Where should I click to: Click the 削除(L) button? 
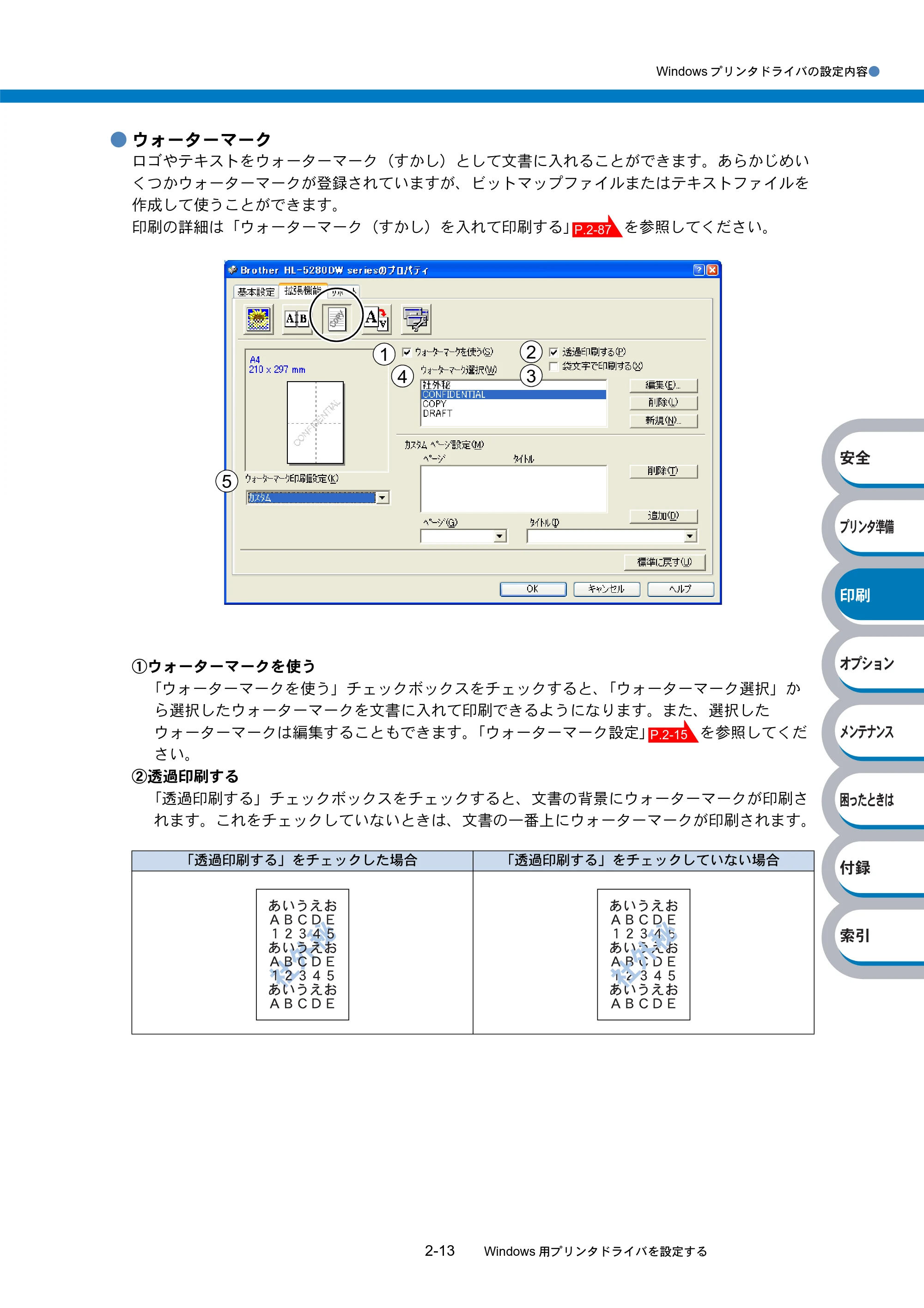[663, 402]
